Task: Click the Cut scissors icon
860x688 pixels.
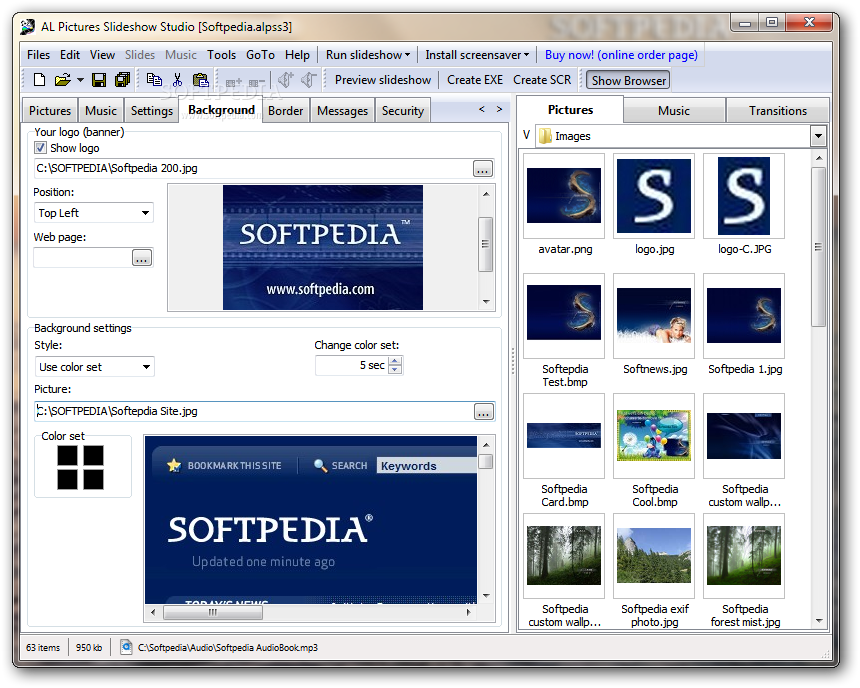Action: click(x=177, y=80)
